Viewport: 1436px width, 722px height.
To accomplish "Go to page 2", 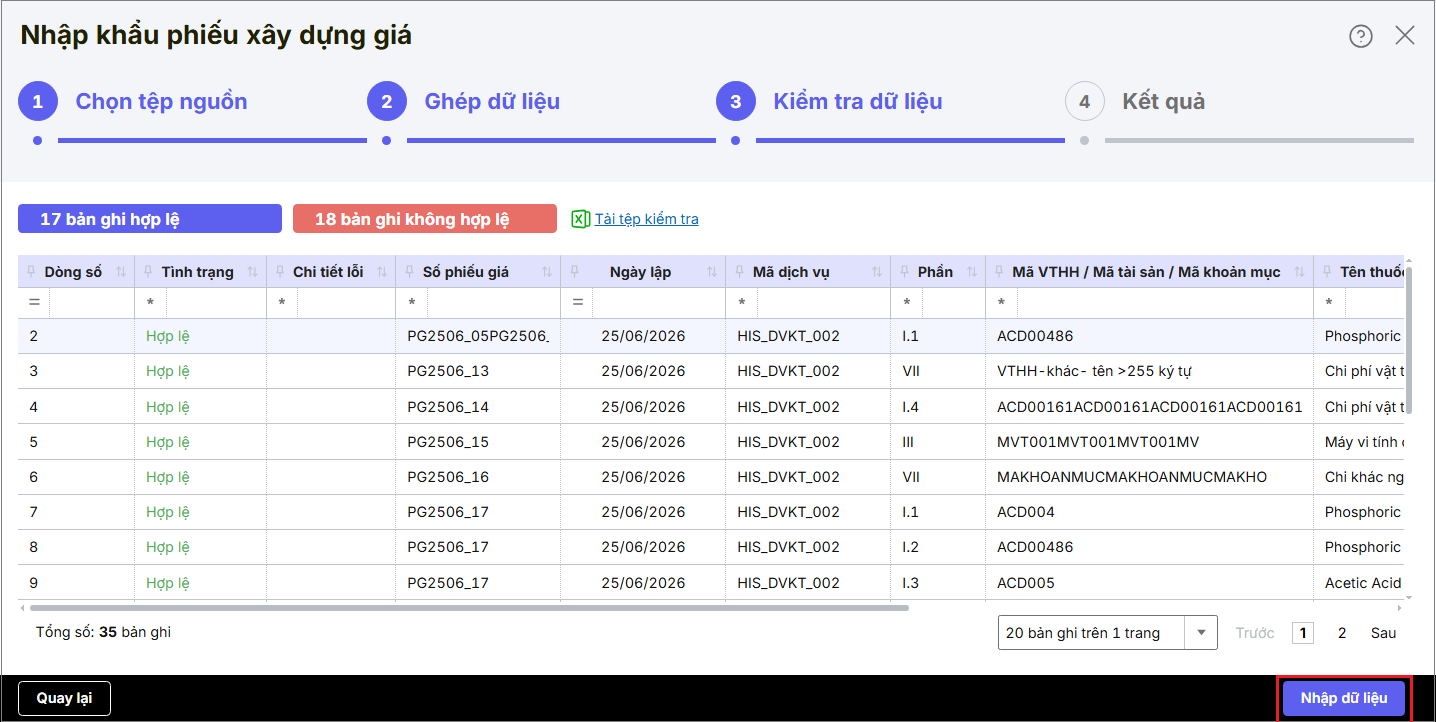I will coord(1342,633).
